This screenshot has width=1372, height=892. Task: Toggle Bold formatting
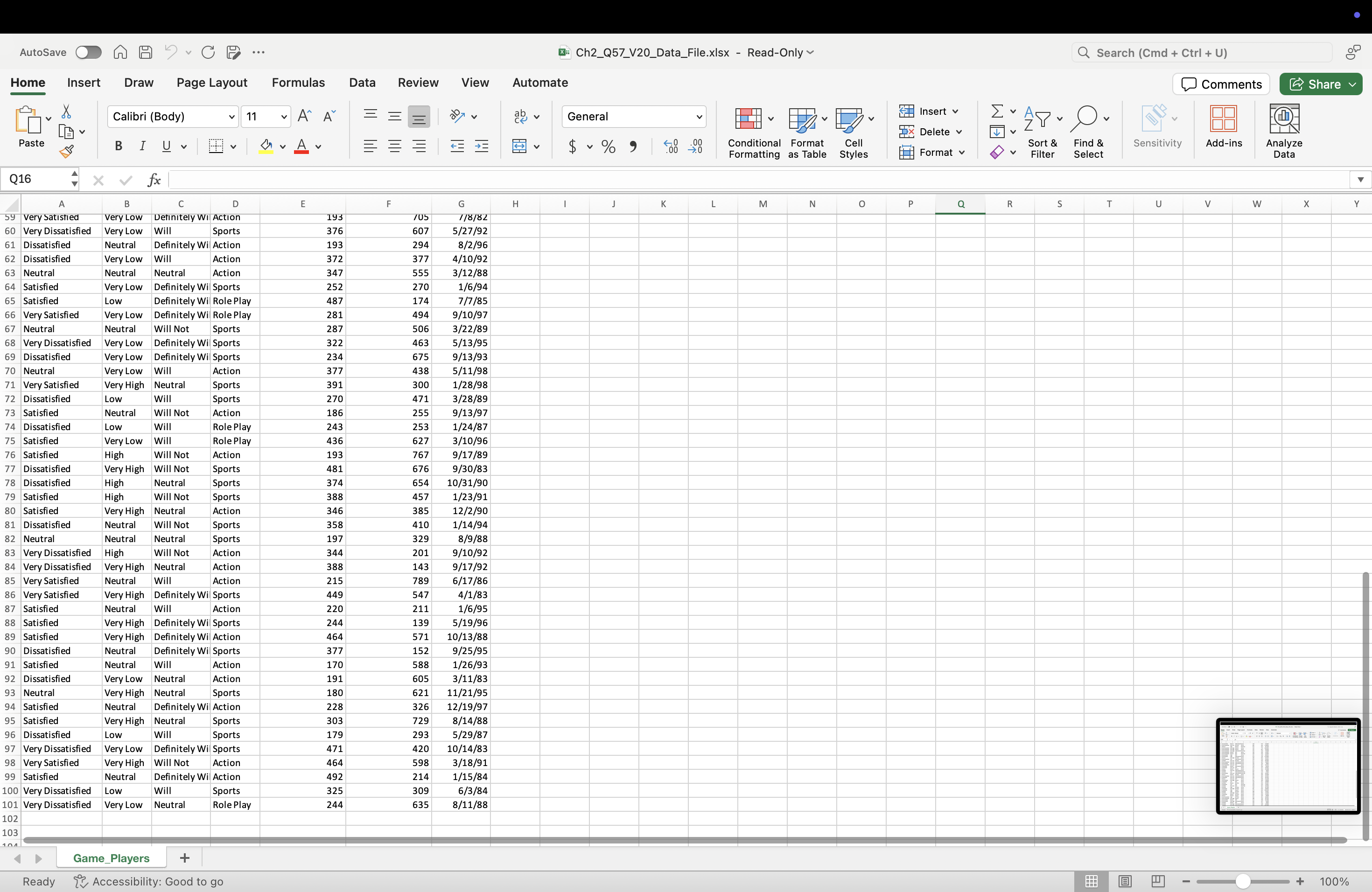118,146
